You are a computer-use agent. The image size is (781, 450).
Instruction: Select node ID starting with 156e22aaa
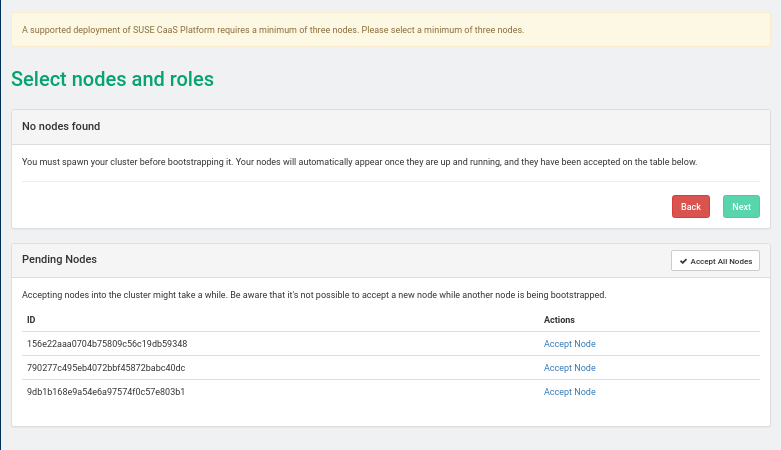coord(107,344)
